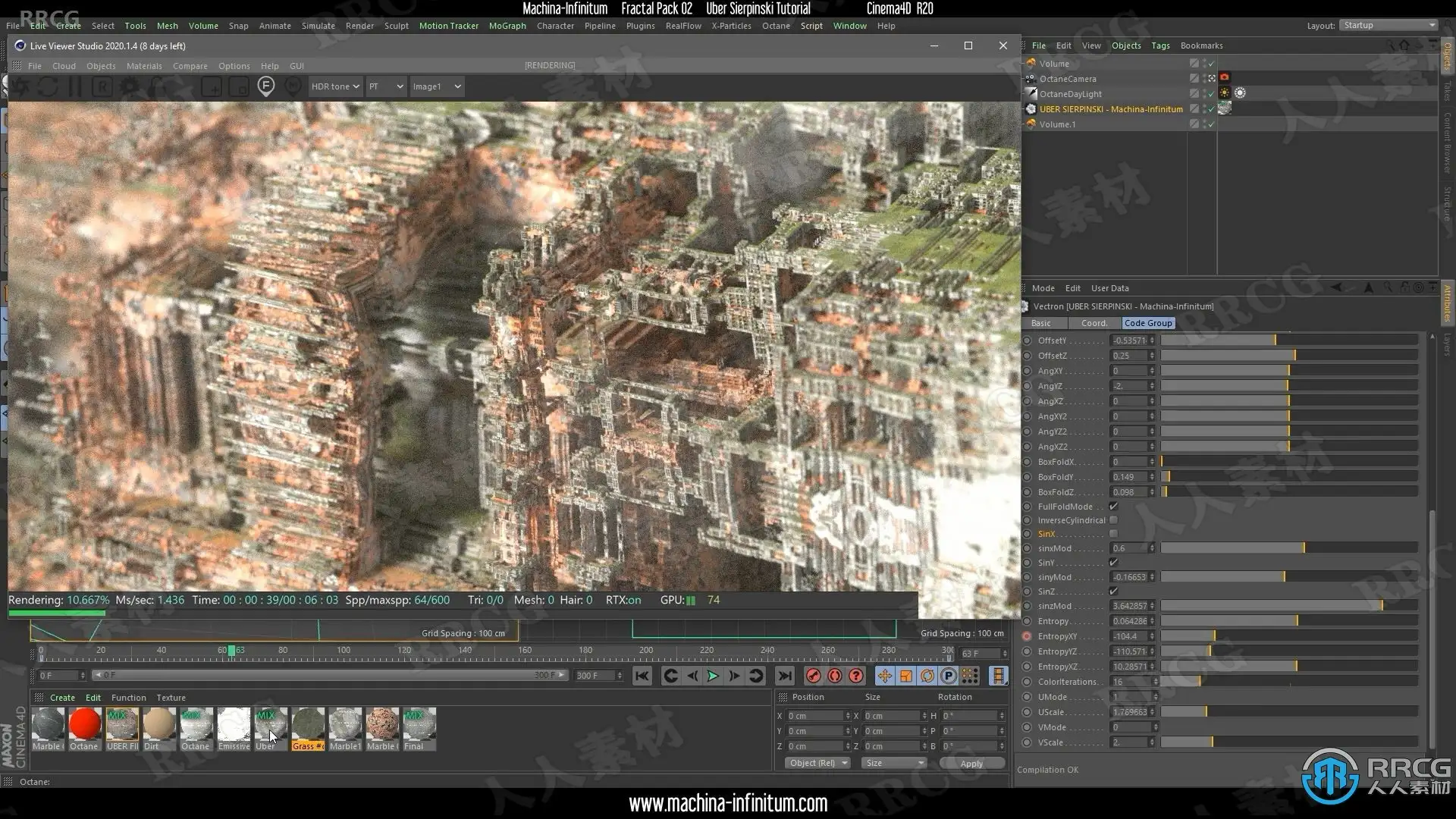Click the focus picker F icon
This screenshot has width=1456, height=819.
click(265, 86)
